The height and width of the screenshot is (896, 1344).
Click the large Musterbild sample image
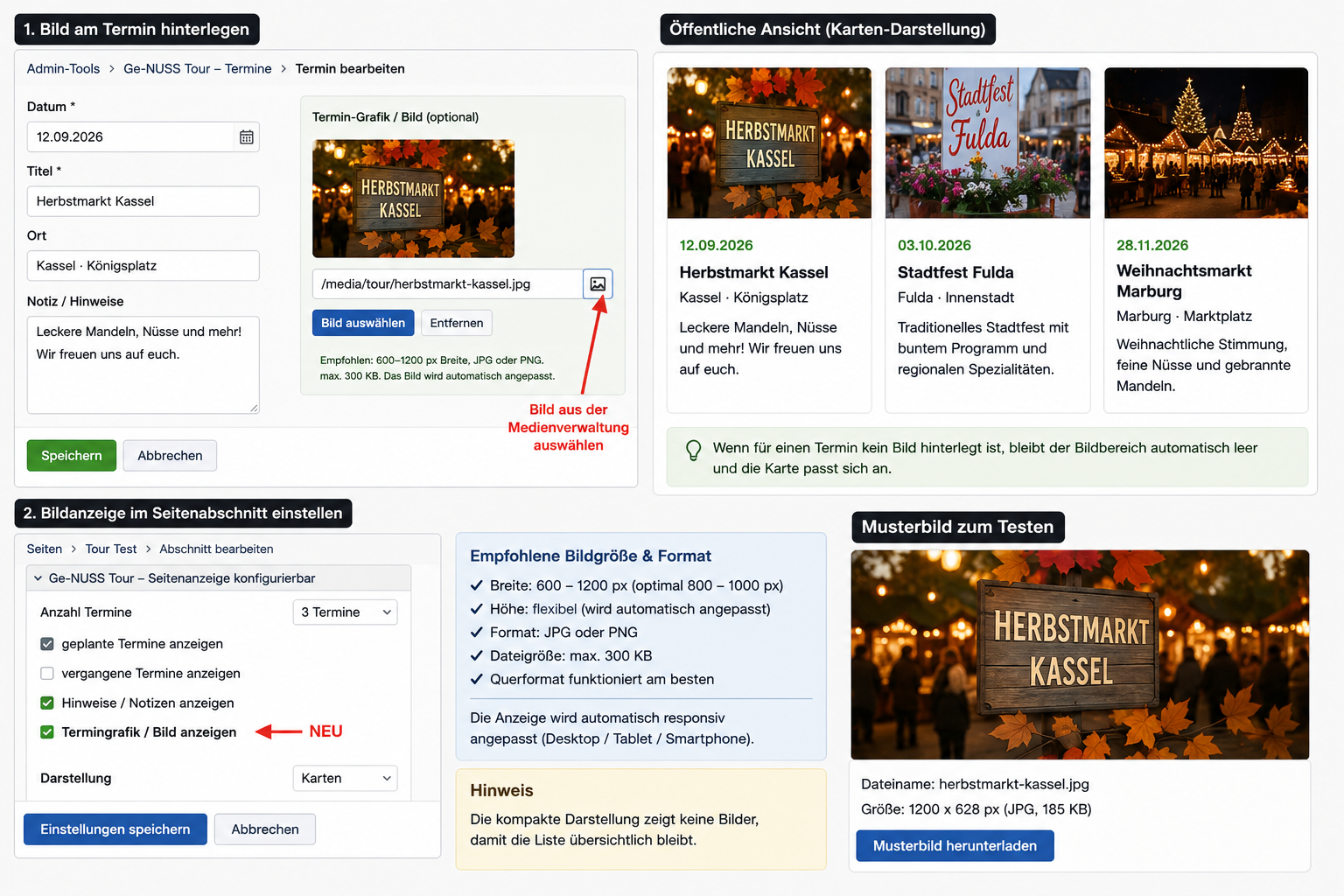[1080, 654]
